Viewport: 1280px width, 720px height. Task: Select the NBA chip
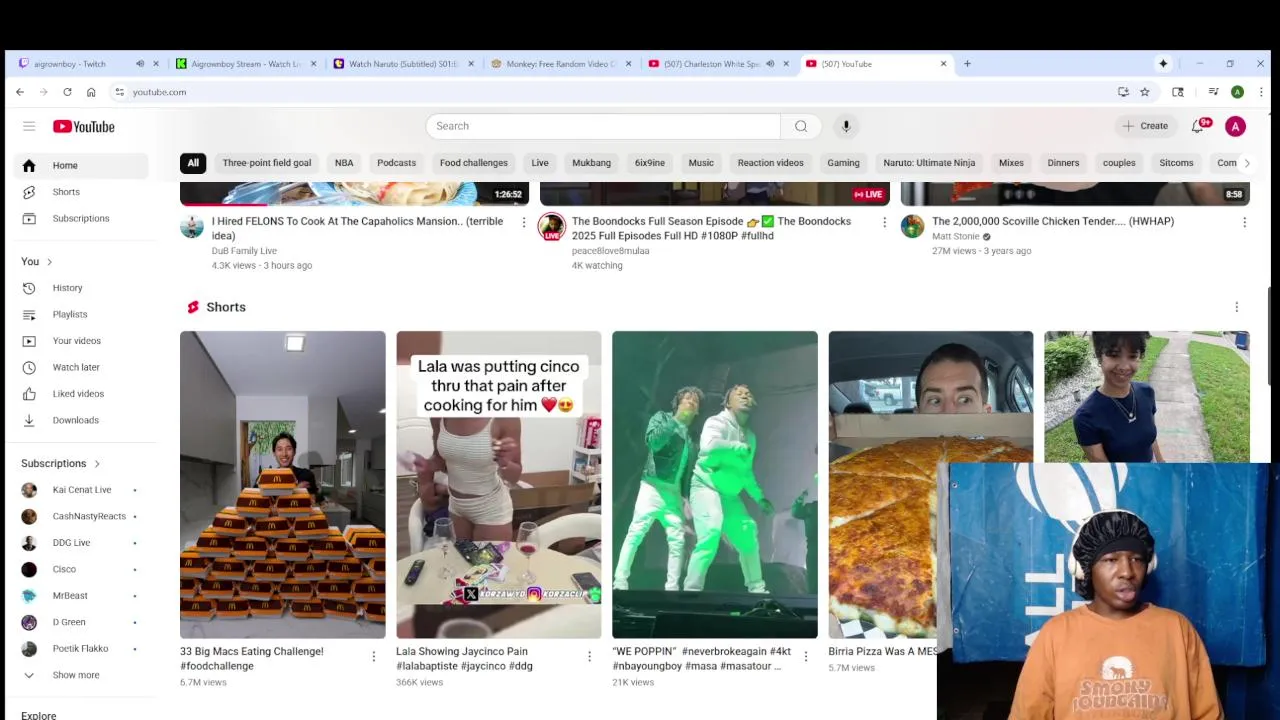(x=344, y=163)
